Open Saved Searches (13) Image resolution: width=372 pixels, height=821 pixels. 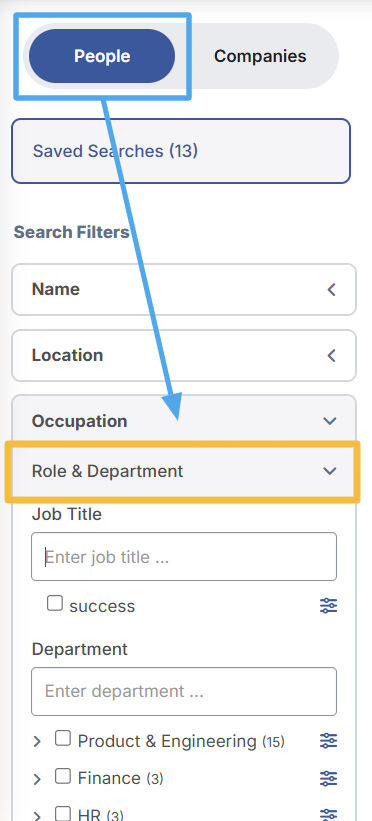point(181,151)
